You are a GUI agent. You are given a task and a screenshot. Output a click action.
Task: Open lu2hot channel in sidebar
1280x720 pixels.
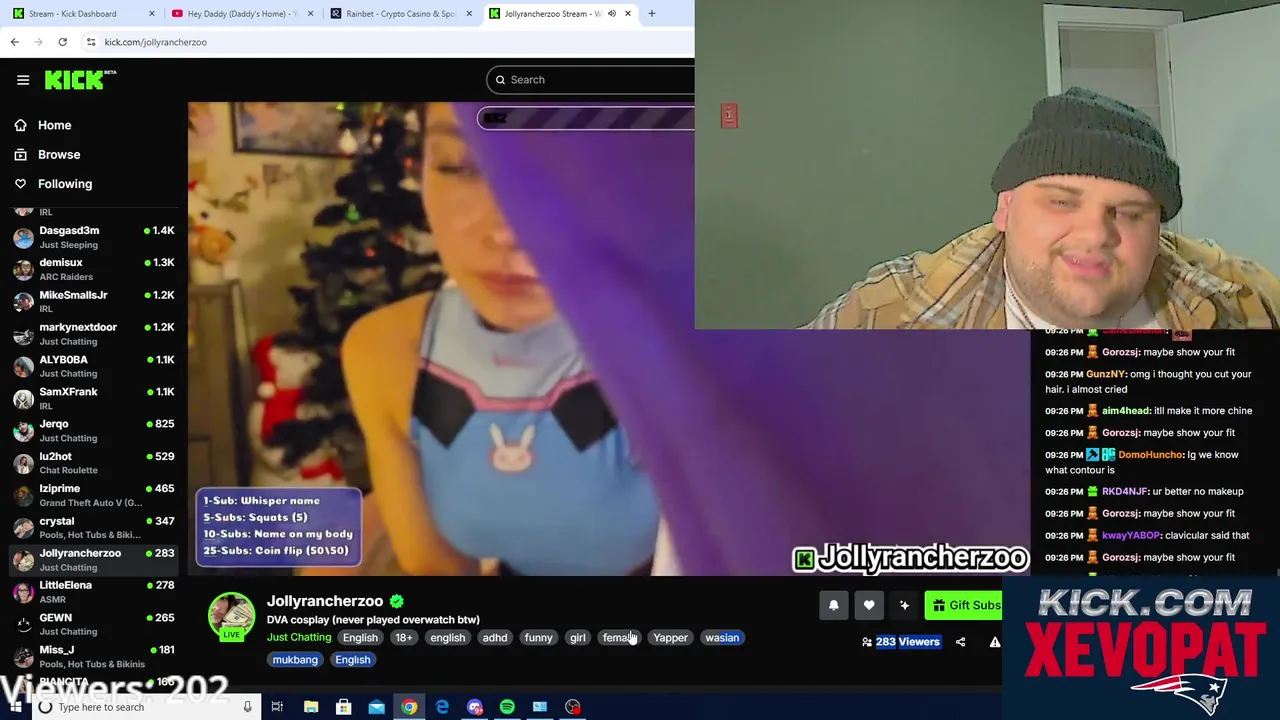click(94, 463)
